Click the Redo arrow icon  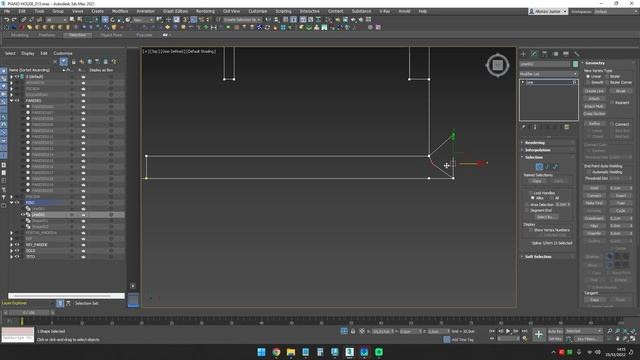point(14,20)
